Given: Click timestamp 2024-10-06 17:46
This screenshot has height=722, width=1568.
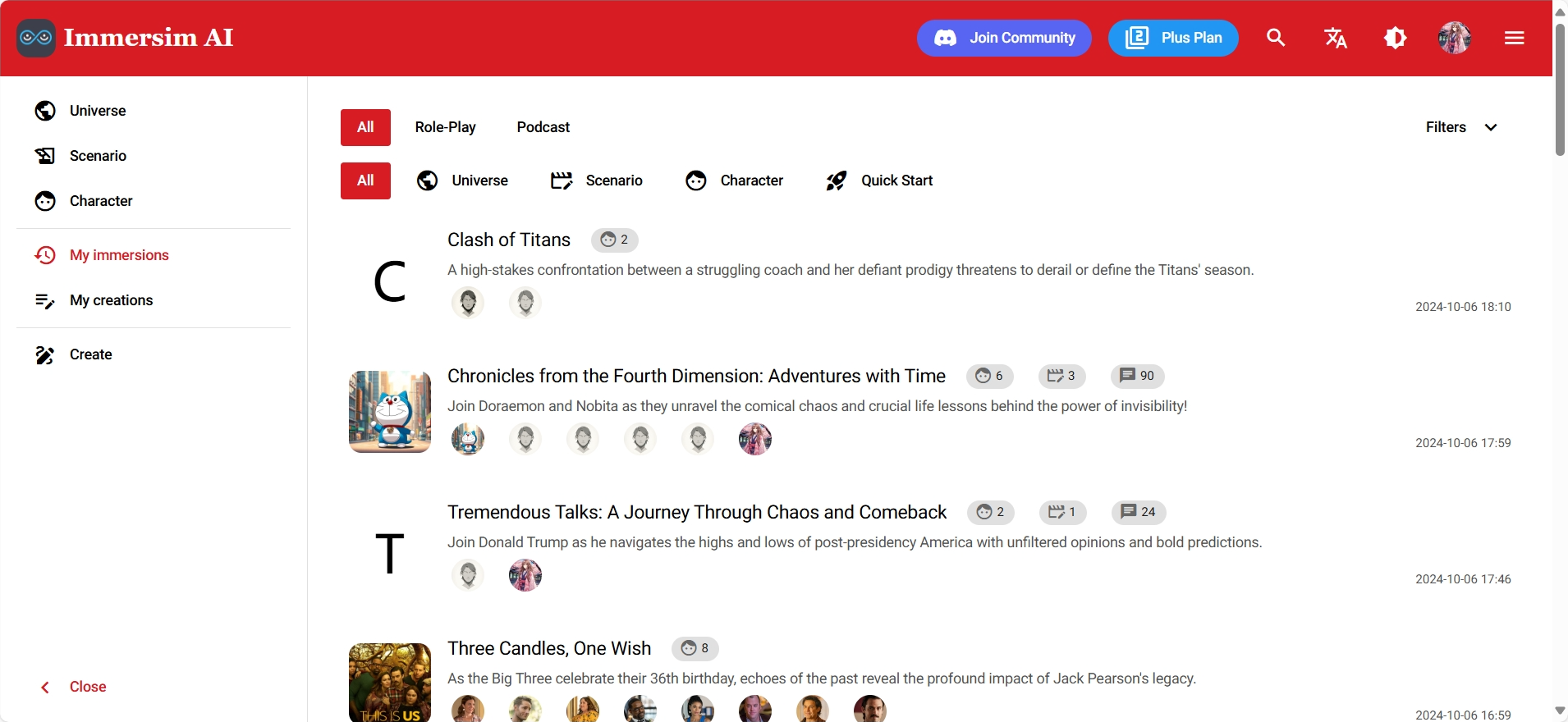Looking at the screenshot, I should click(1463, 579).
